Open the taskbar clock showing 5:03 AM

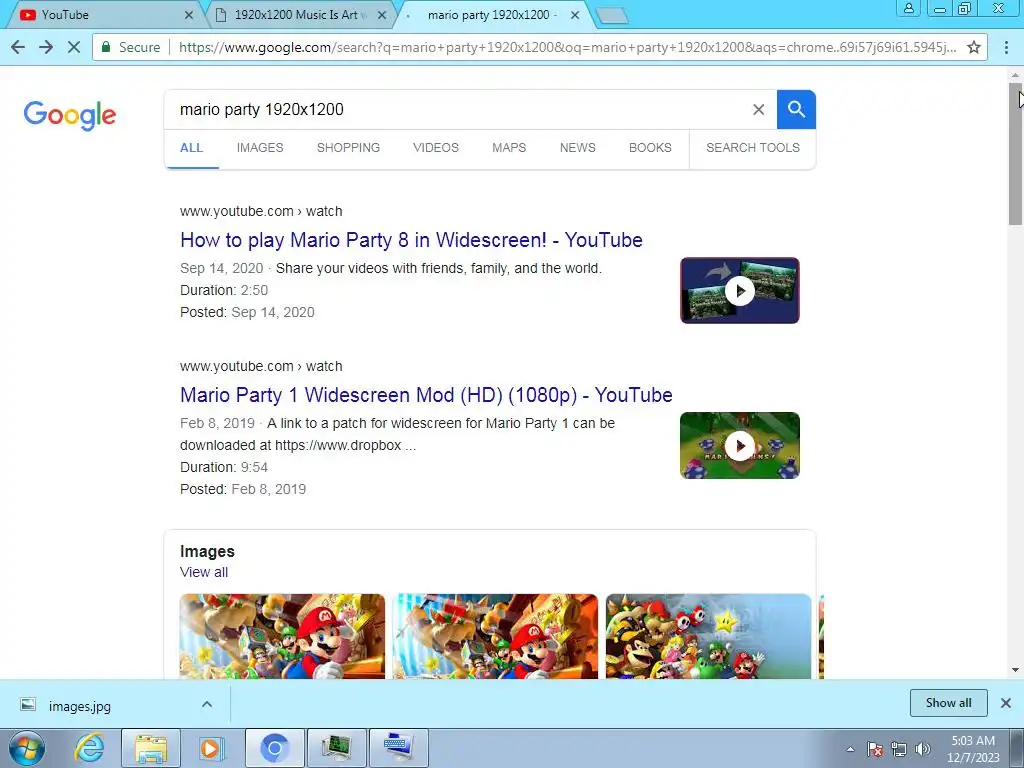tap(972, 749)
